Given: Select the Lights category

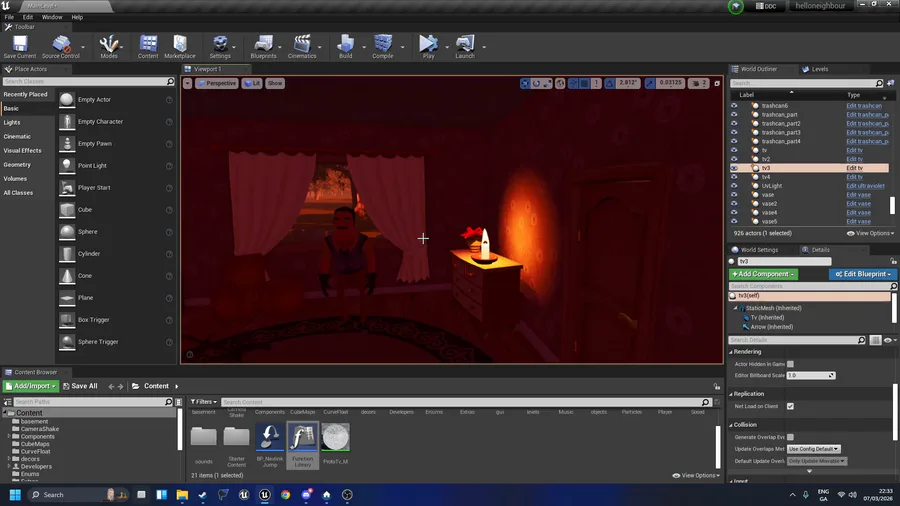Looking at the screenshot, I should pyautogui.click(x=12, y=122).
